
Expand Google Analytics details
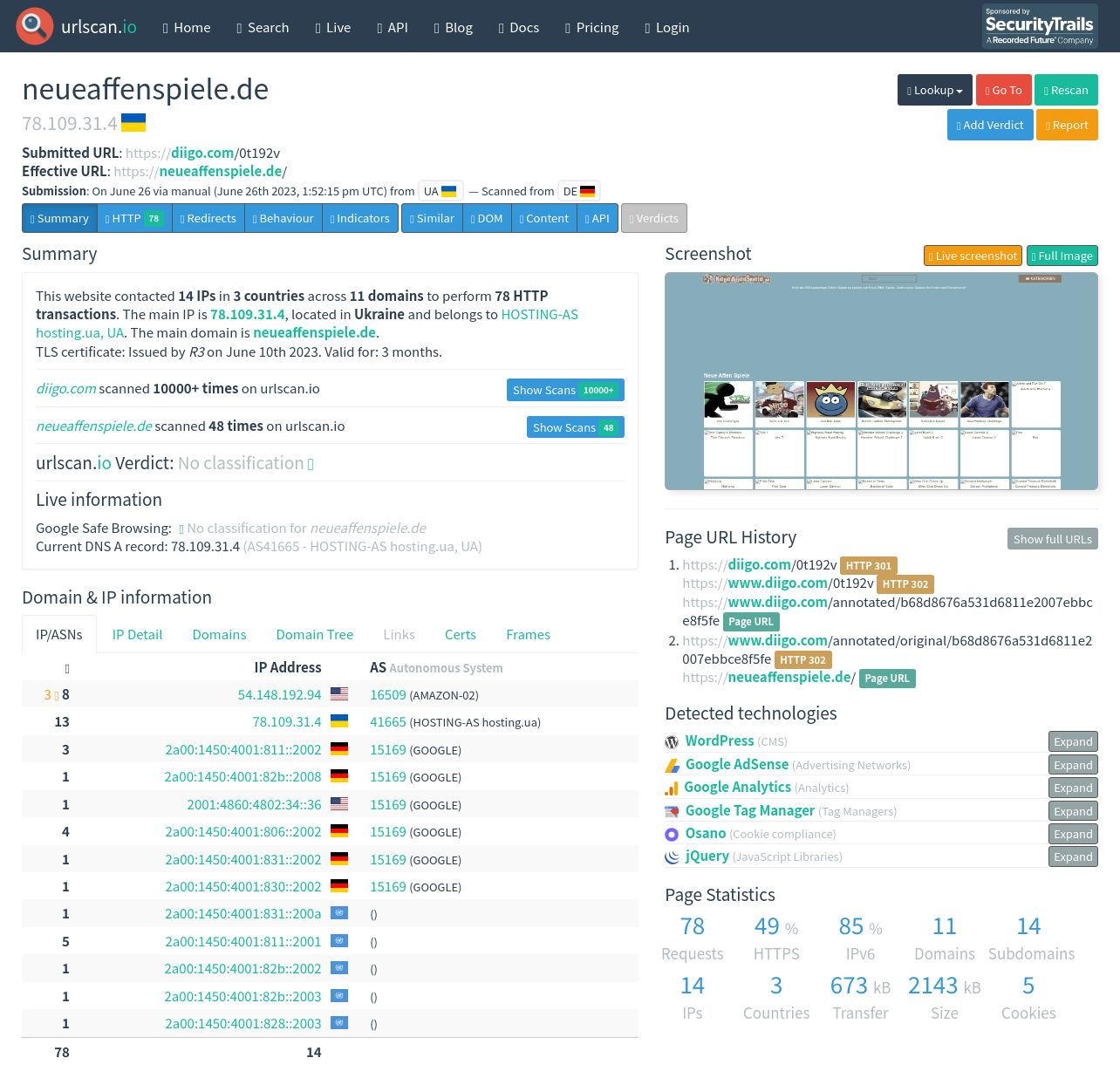1073,788
